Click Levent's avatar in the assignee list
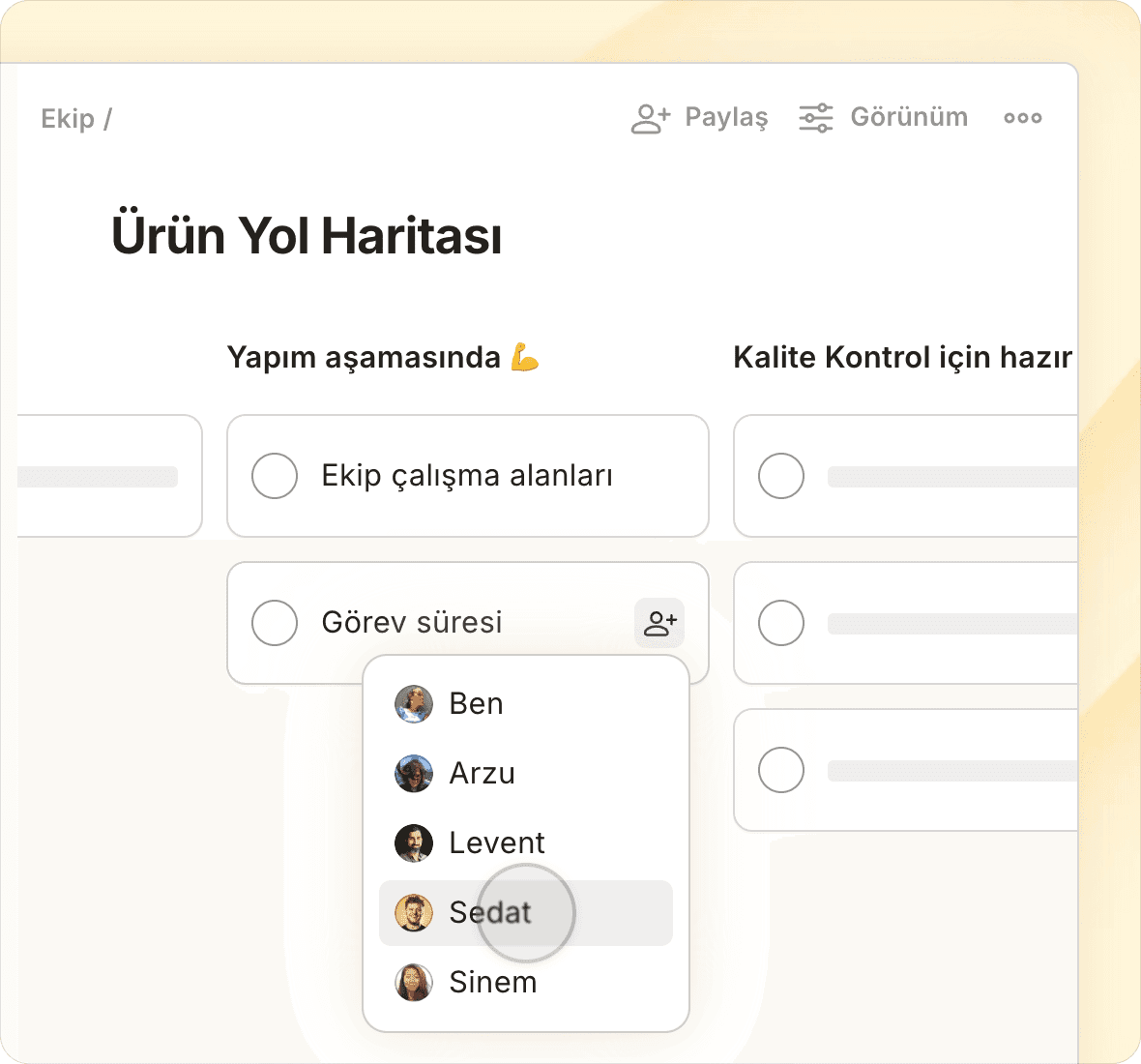Image resolution: width=1141 pixels, height=1064 pixels. tap(414, 843)
